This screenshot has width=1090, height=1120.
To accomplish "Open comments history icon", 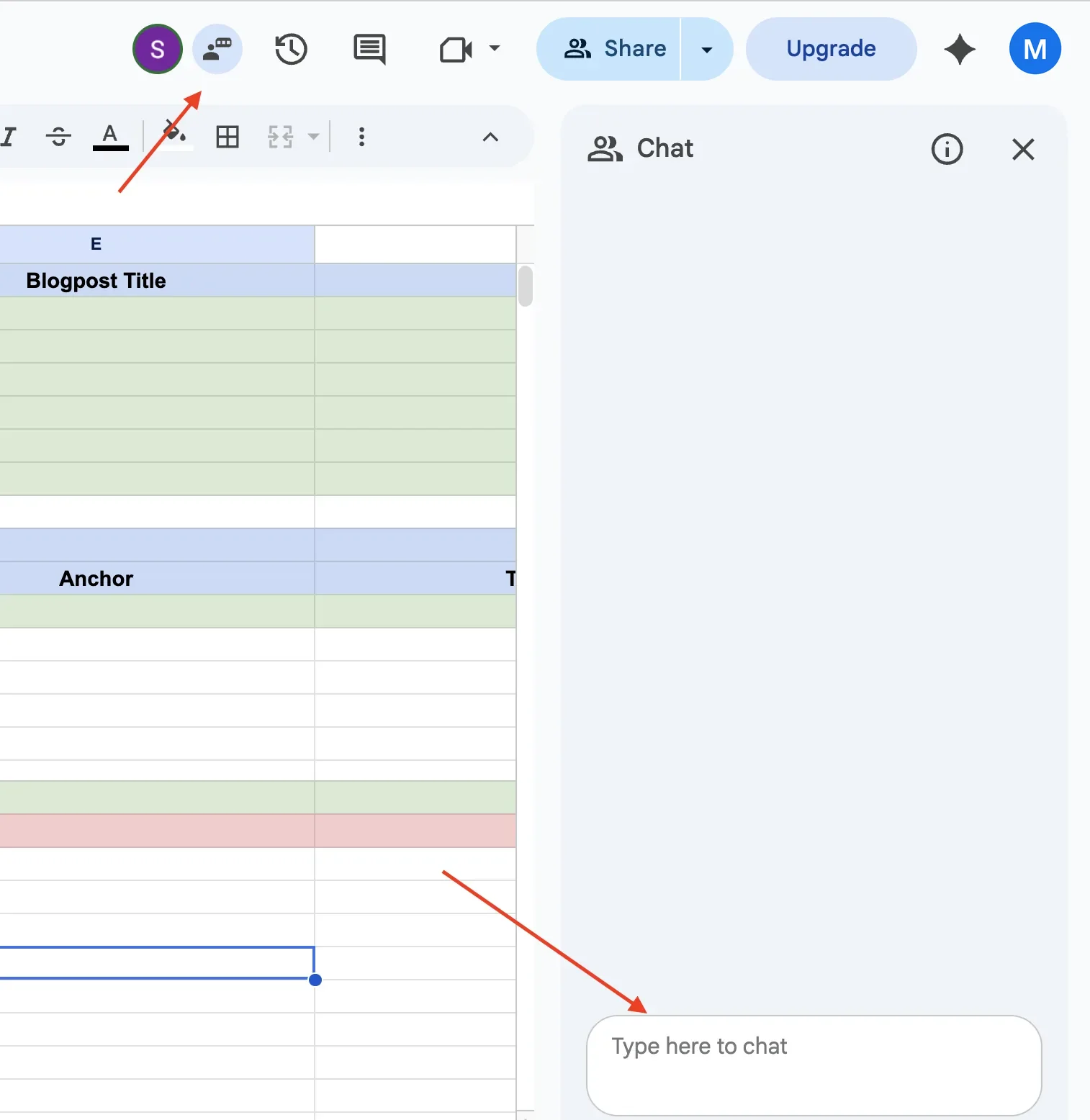I will (x=369, y=49).
